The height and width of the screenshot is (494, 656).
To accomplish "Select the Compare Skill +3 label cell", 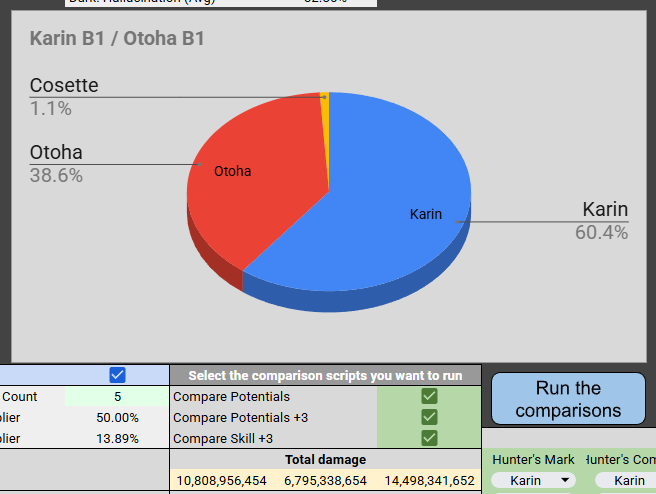I will tap(274, 438).
